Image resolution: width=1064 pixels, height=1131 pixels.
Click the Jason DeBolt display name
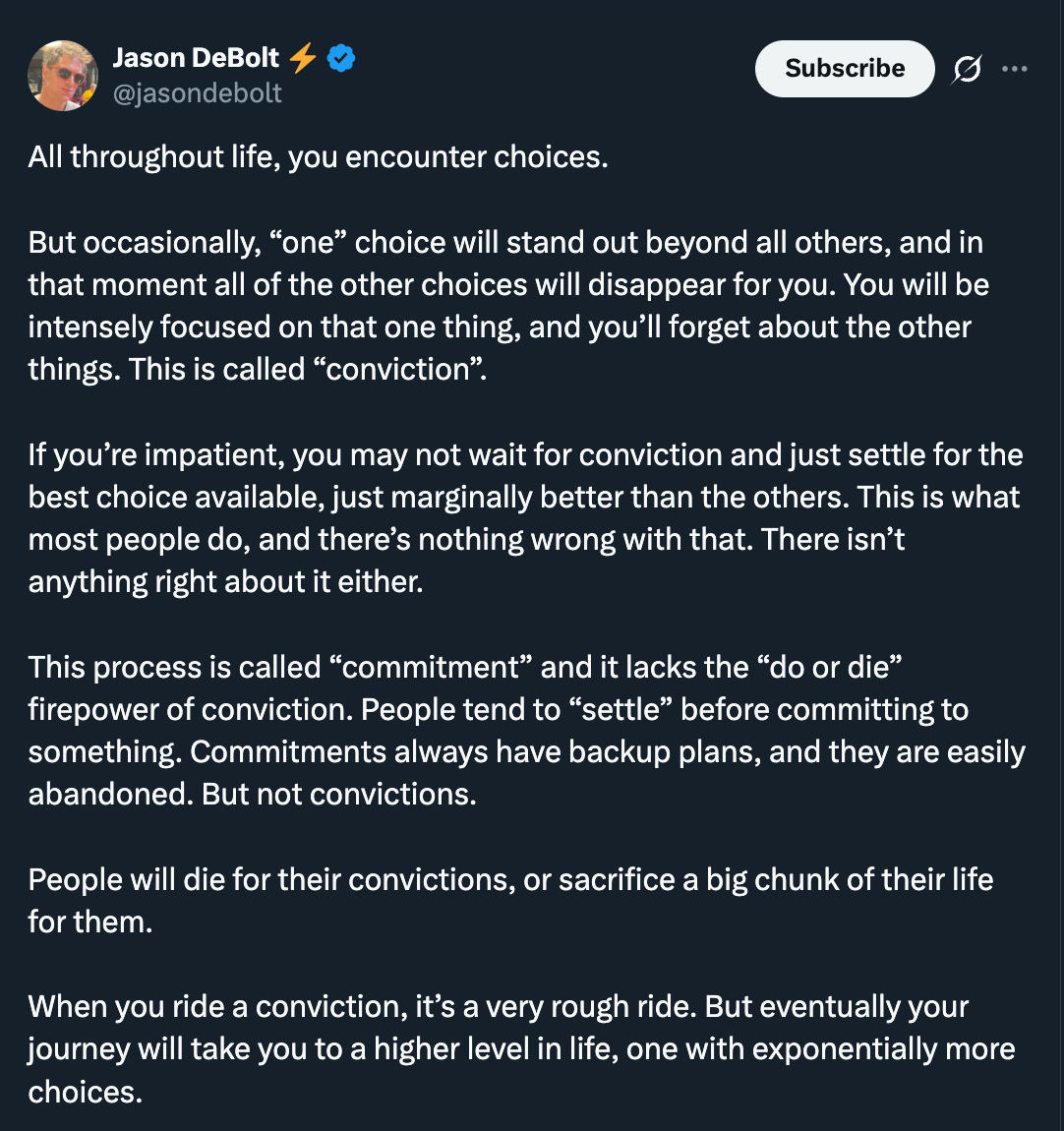(196, 58)
